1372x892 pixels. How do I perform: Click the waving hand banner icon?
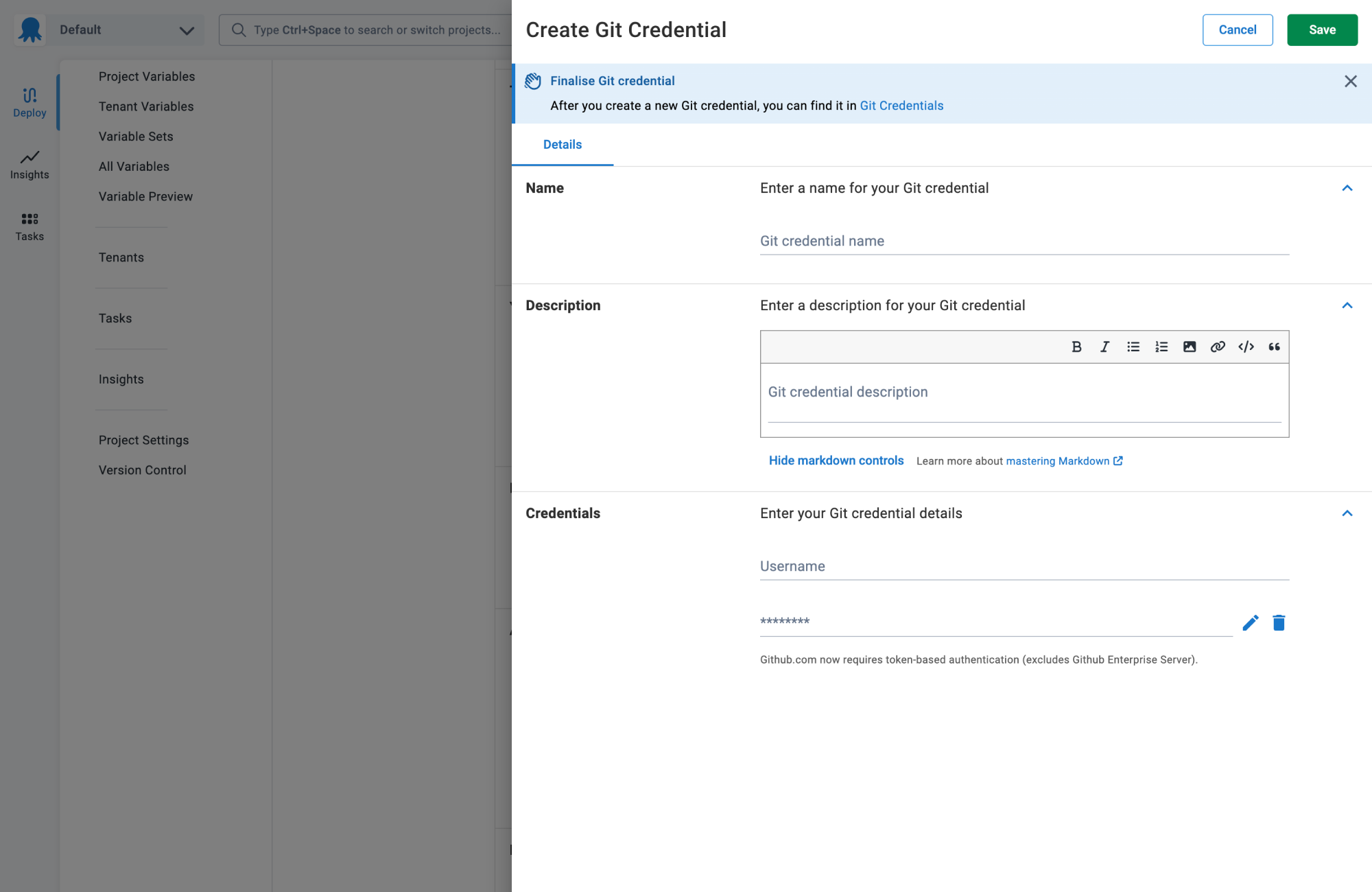(x=533, y=81)
